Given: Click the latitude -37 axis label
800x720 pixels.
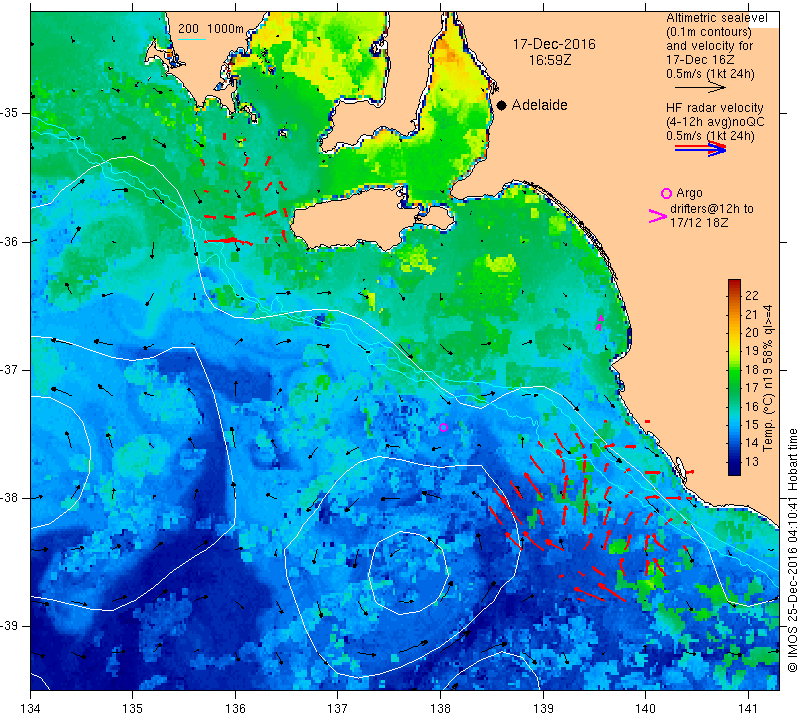Looking at the screenshot, I should point(9,369).
